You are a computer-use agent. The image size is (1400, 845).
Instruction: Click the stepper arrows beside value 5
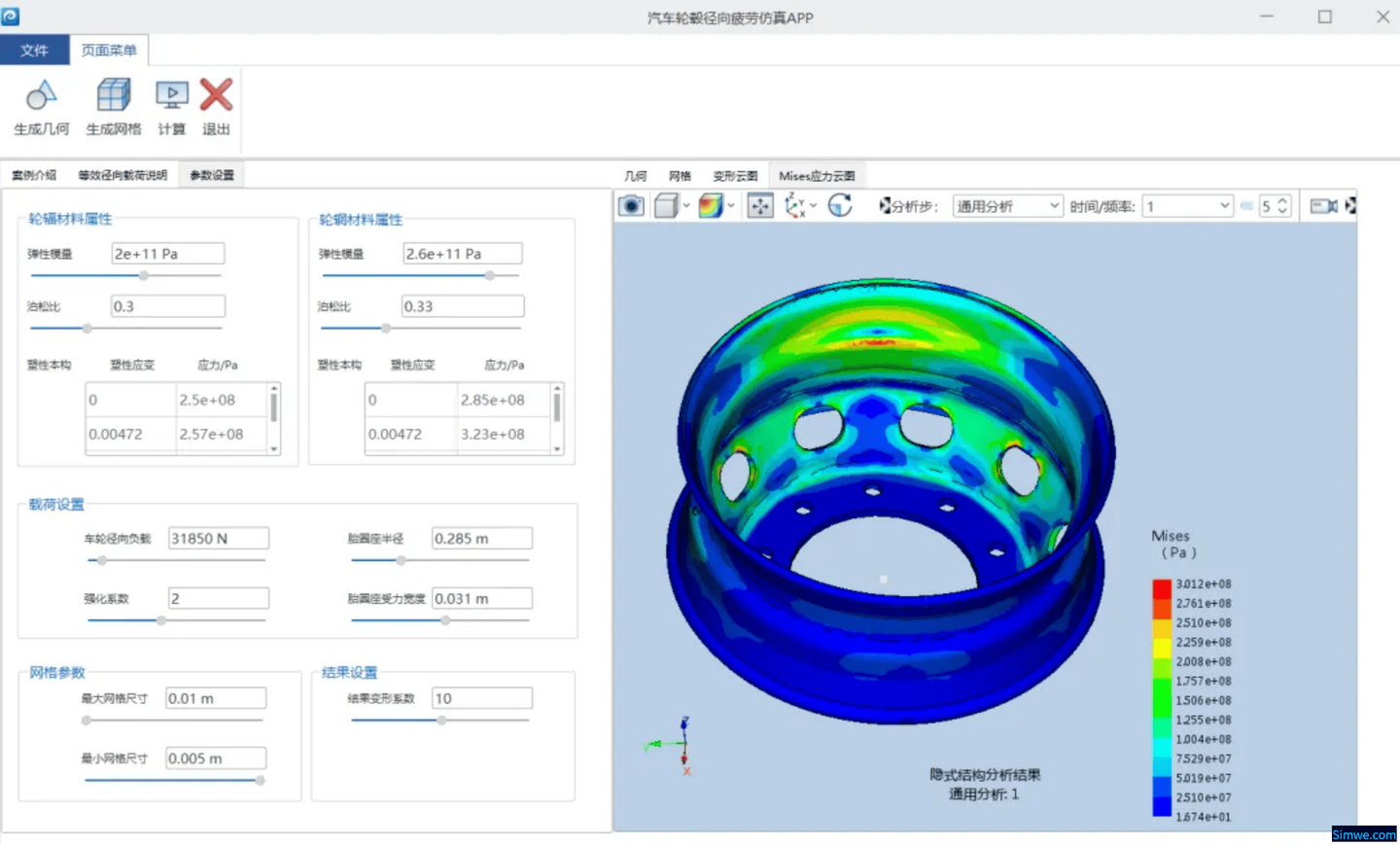click(x=1282, y=206)
